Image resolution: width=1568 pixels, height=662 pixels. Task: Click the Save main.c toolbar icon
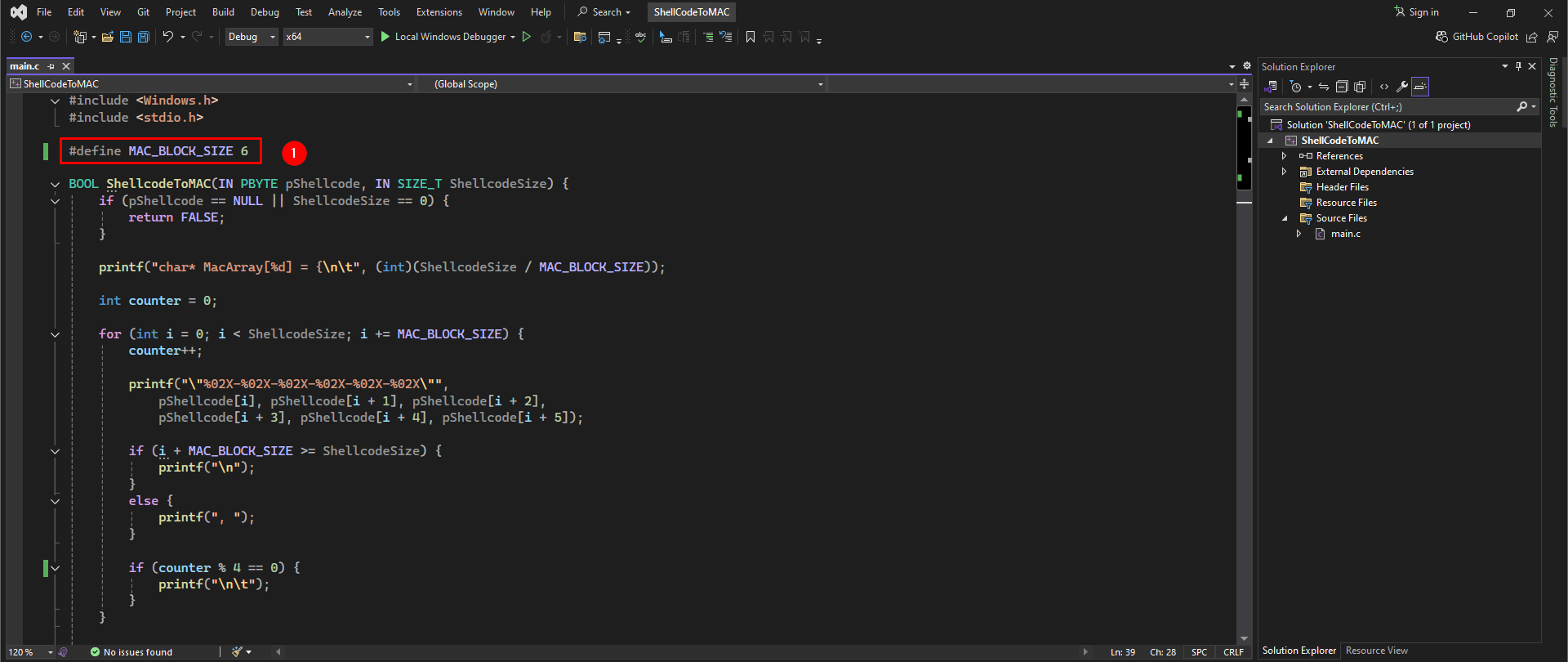tap(126, 37)
